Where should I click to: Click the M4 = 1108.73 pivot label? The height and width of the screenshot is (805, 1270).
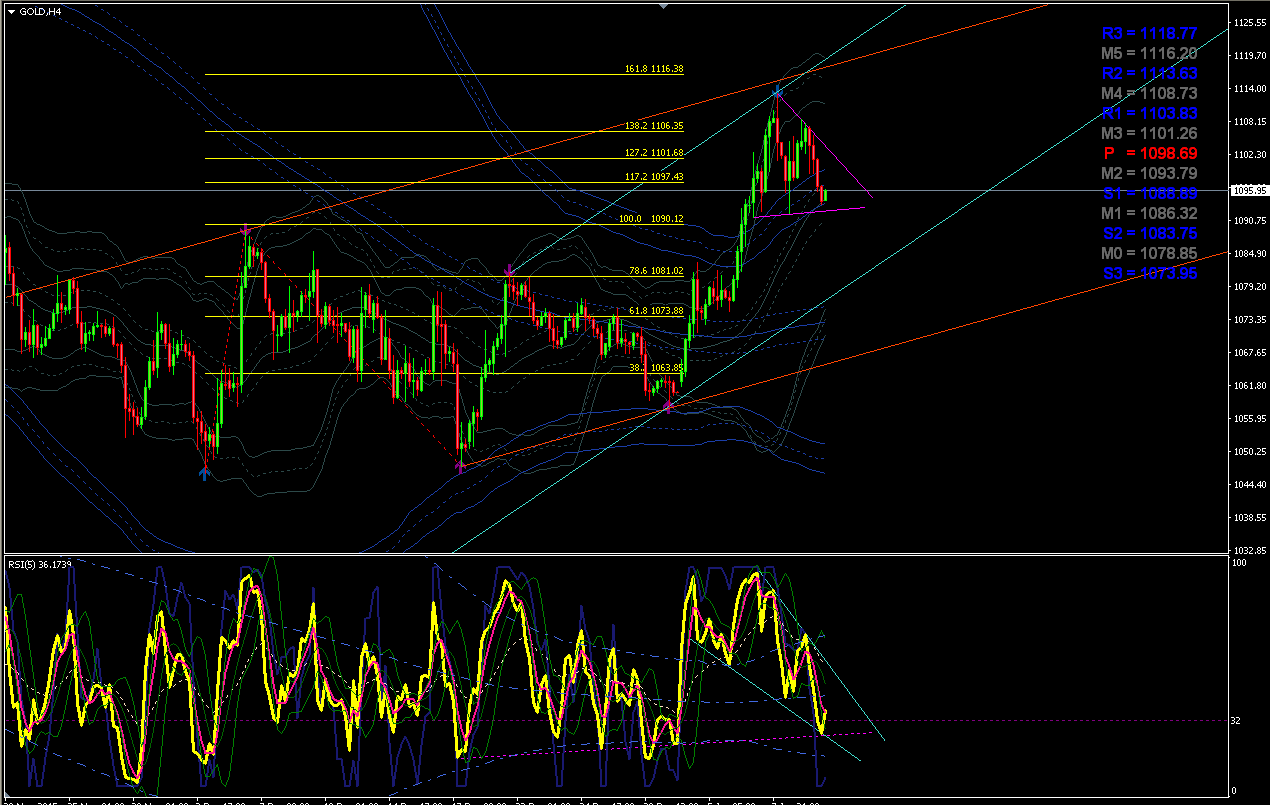click(x=1149, y=94)
